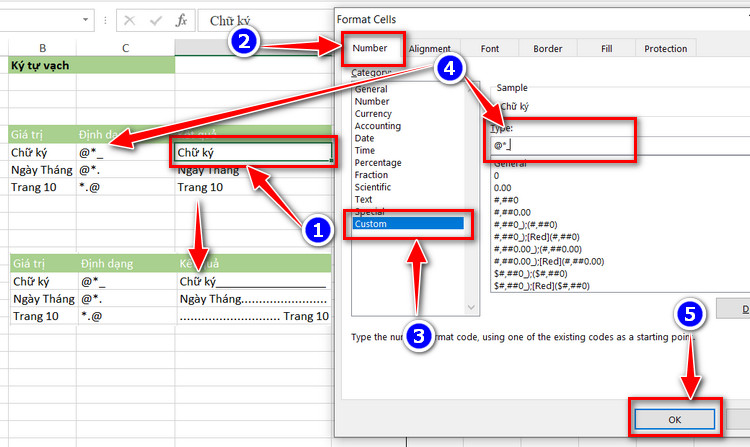
Task: Expand the Name Box dropdown arrow
Action: click(85, 20)
